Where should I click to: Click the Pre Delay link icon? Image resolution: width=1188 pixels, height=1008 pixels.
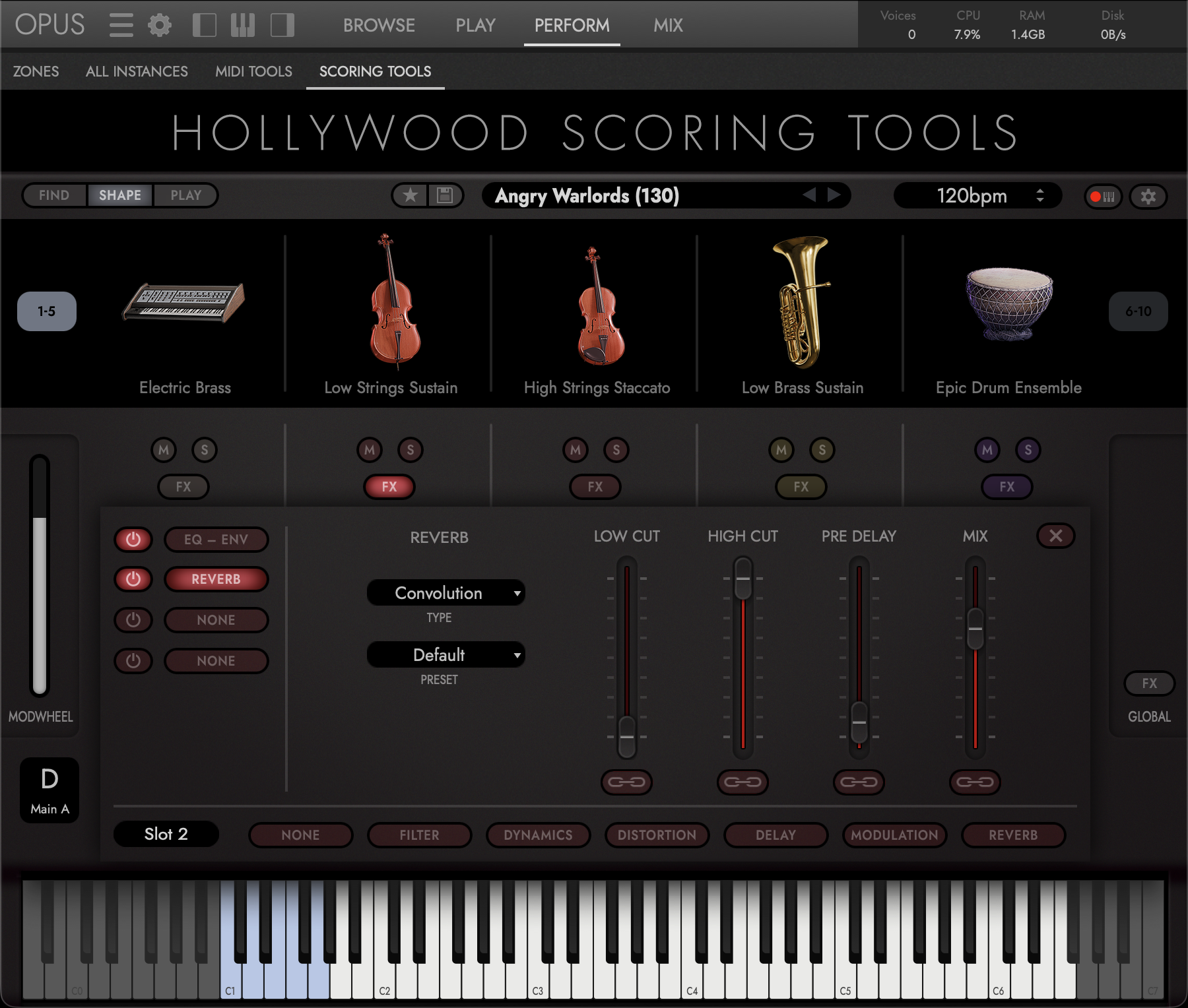coord(859,782)
